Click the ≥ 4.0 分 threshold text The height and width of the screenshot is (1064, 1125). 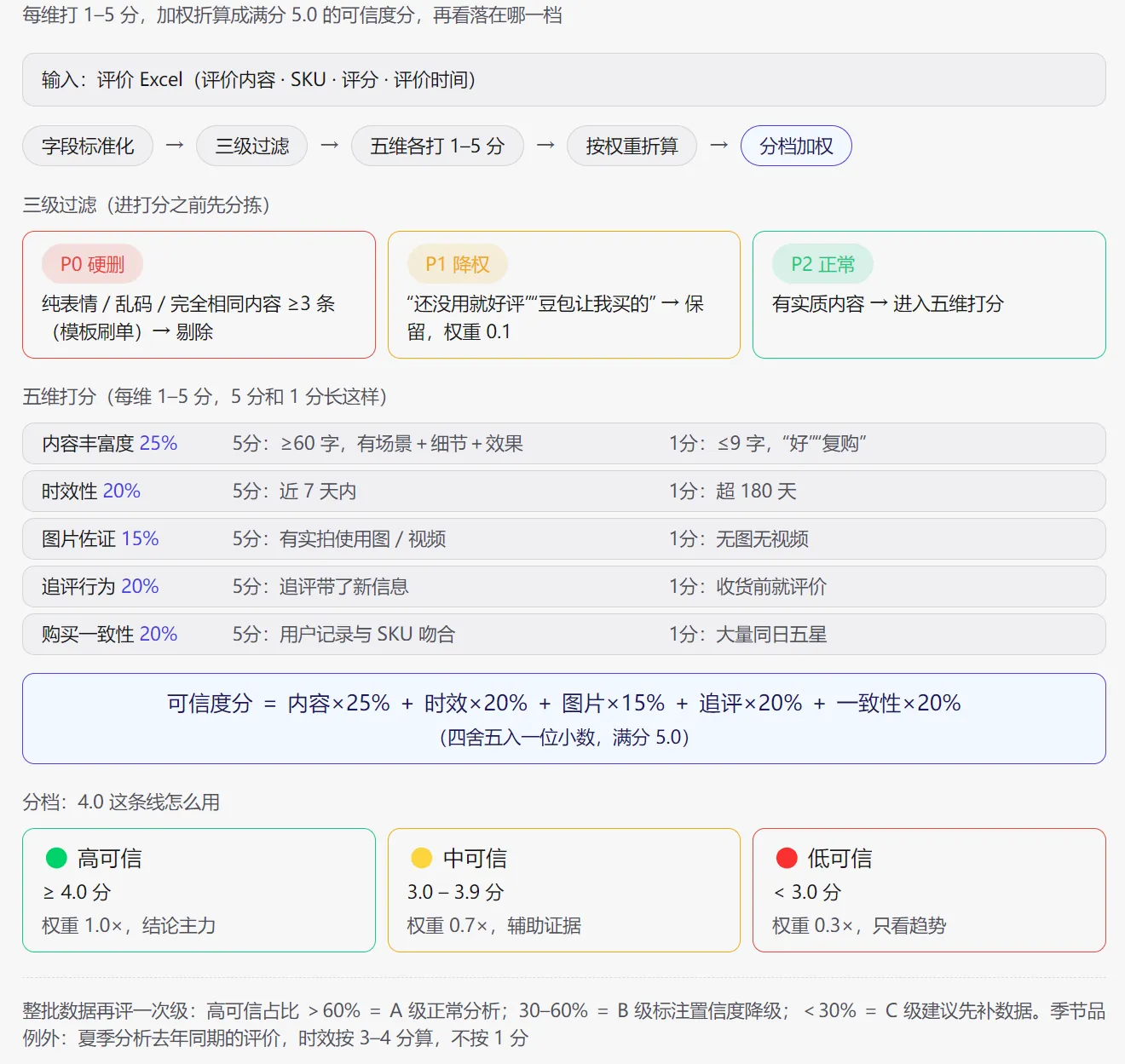pos(77,893)
